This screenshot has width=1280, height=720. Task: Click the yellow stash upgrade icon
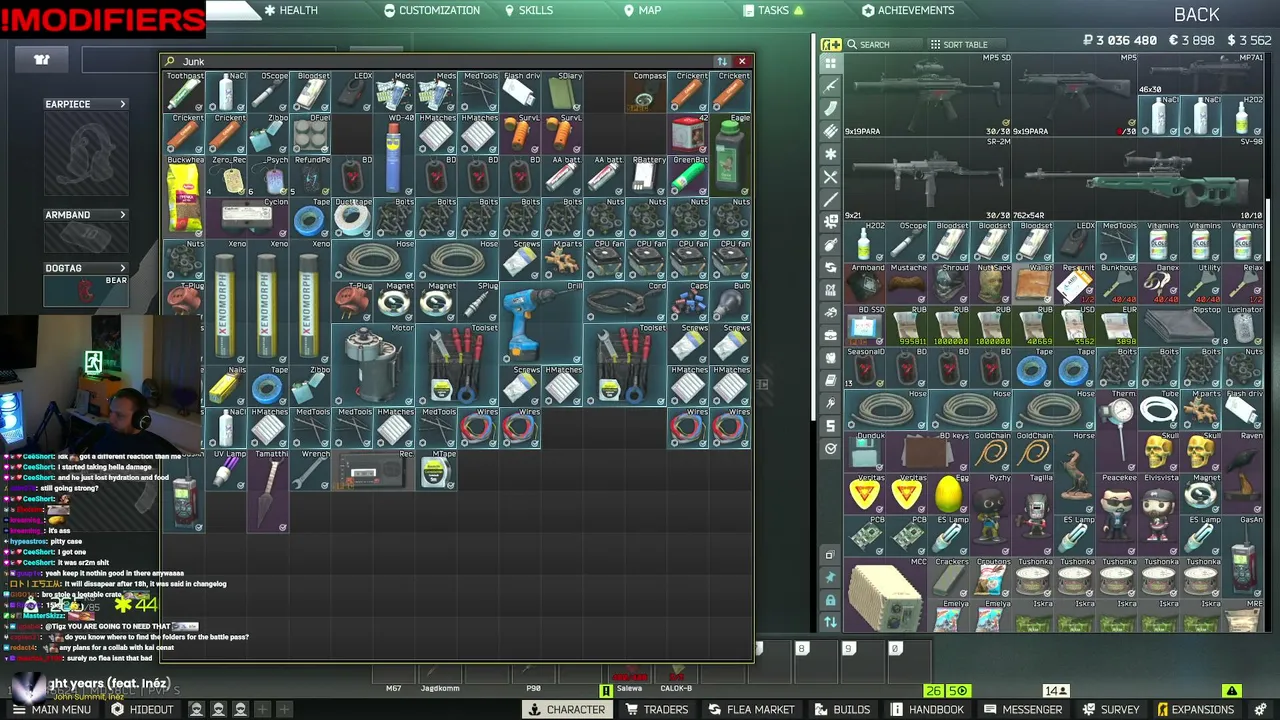tap(831, 44)
